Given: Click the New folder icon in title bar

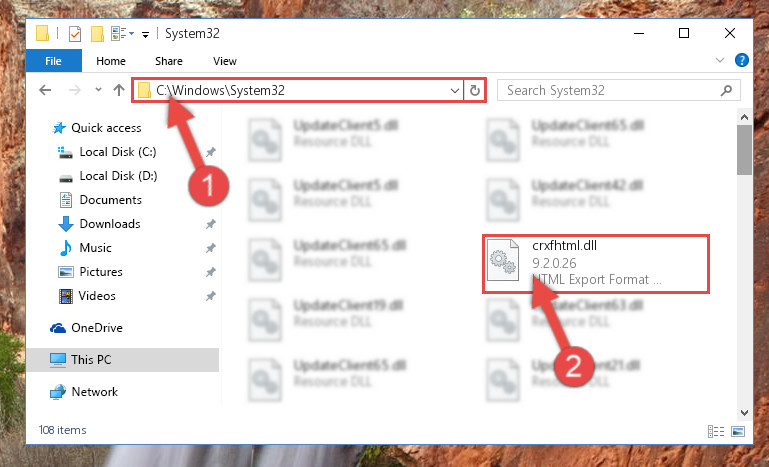Looking at the screenshot, I should click(x=97, y=34).
